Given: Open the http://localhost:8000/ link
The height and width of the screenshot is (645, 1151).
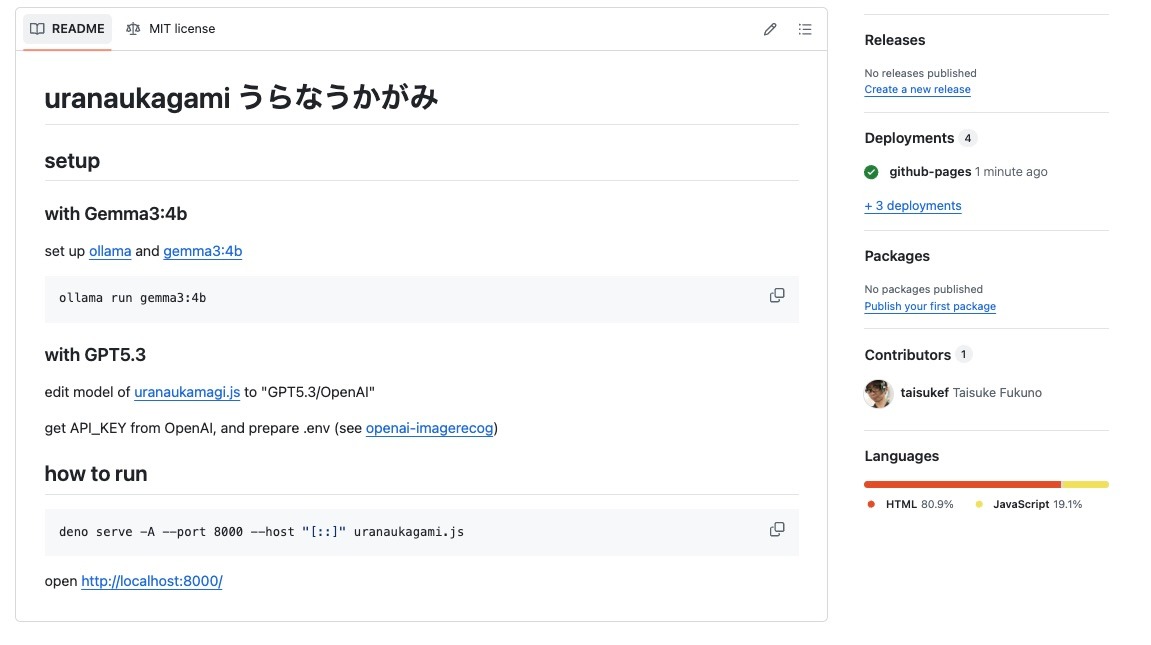Looking at the screenshot, I should click(x=152, y=581).
